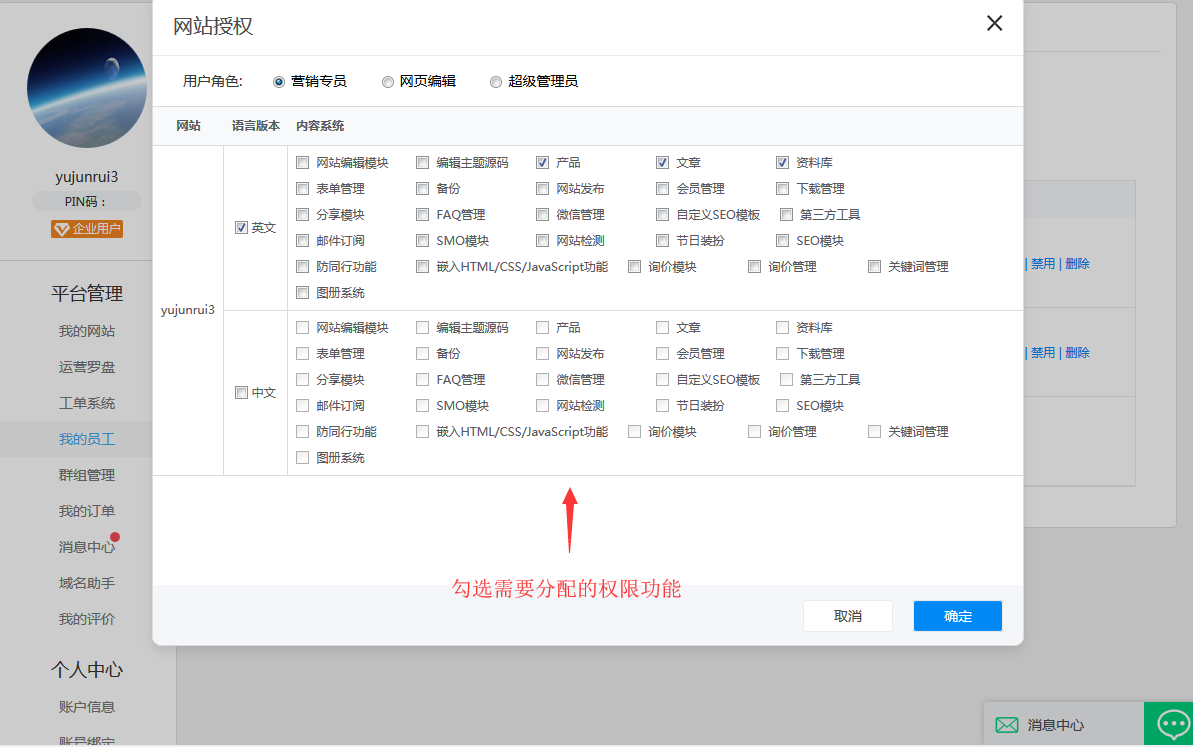Select the 网页编辑 user role
Image resolution: width=1193 pixels, height=747 pixels.
388,82
